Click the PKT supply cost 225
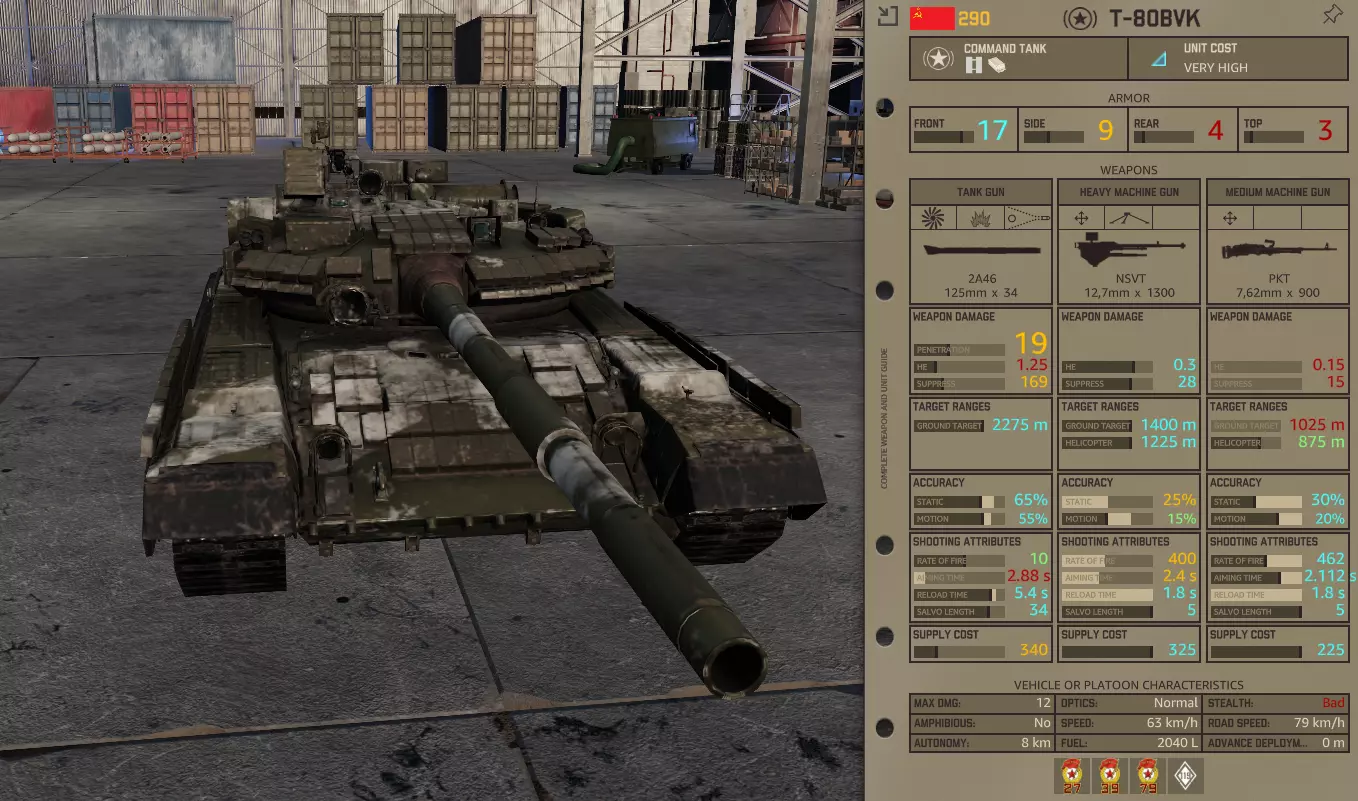 pyautogui.click(x=1331, y=650)
